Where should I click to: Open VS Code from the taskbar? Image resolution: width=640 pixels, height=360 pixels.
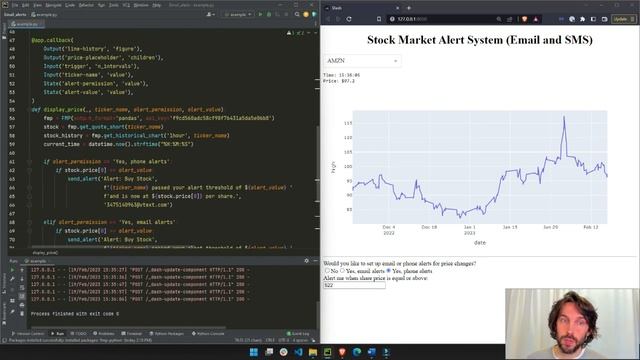pyautogui.click(x=298, y=352)
